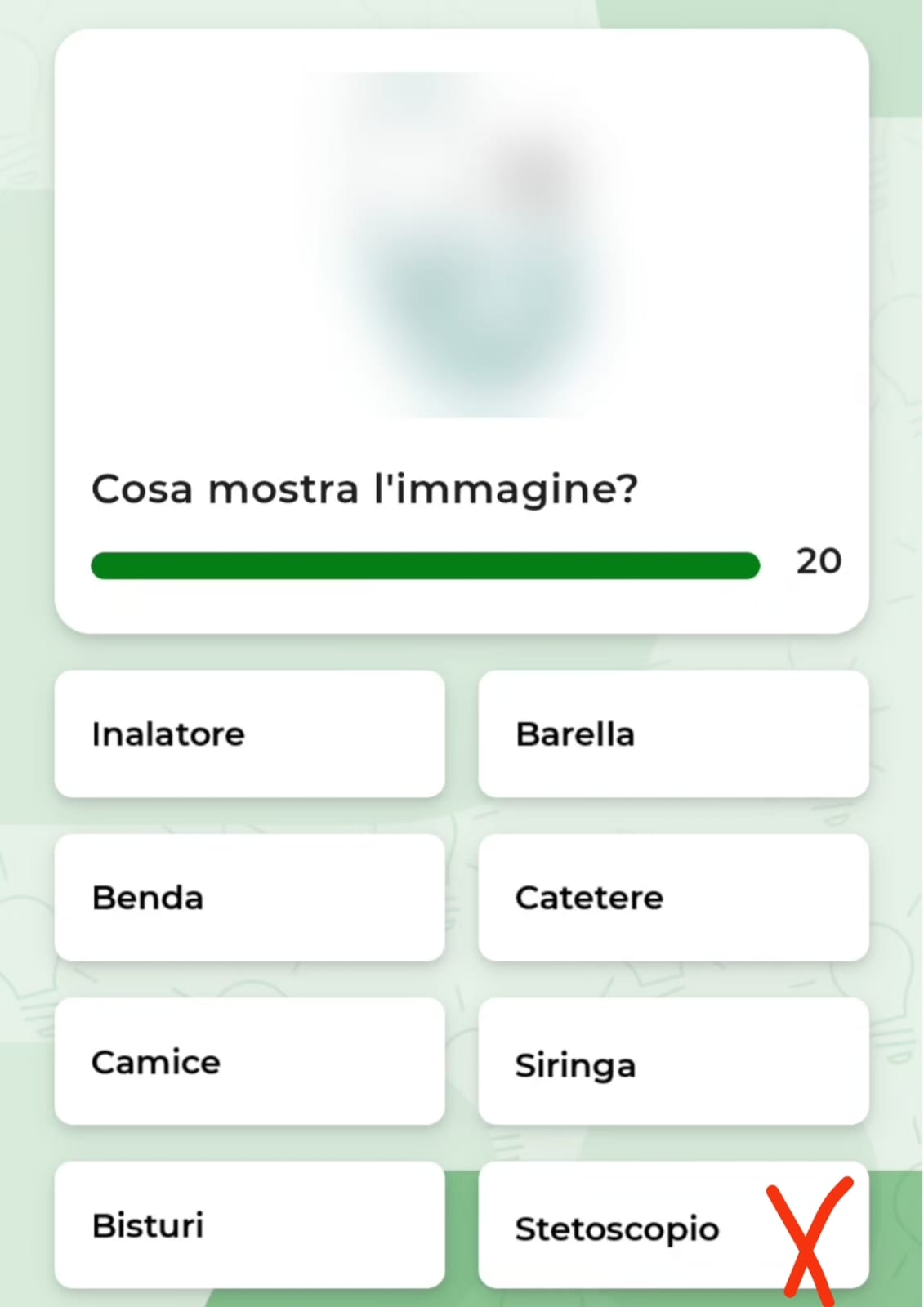Pick the Benda answer option
Image resolution: width=924 pixels, height=1307 pixels.
click(249, 897)
